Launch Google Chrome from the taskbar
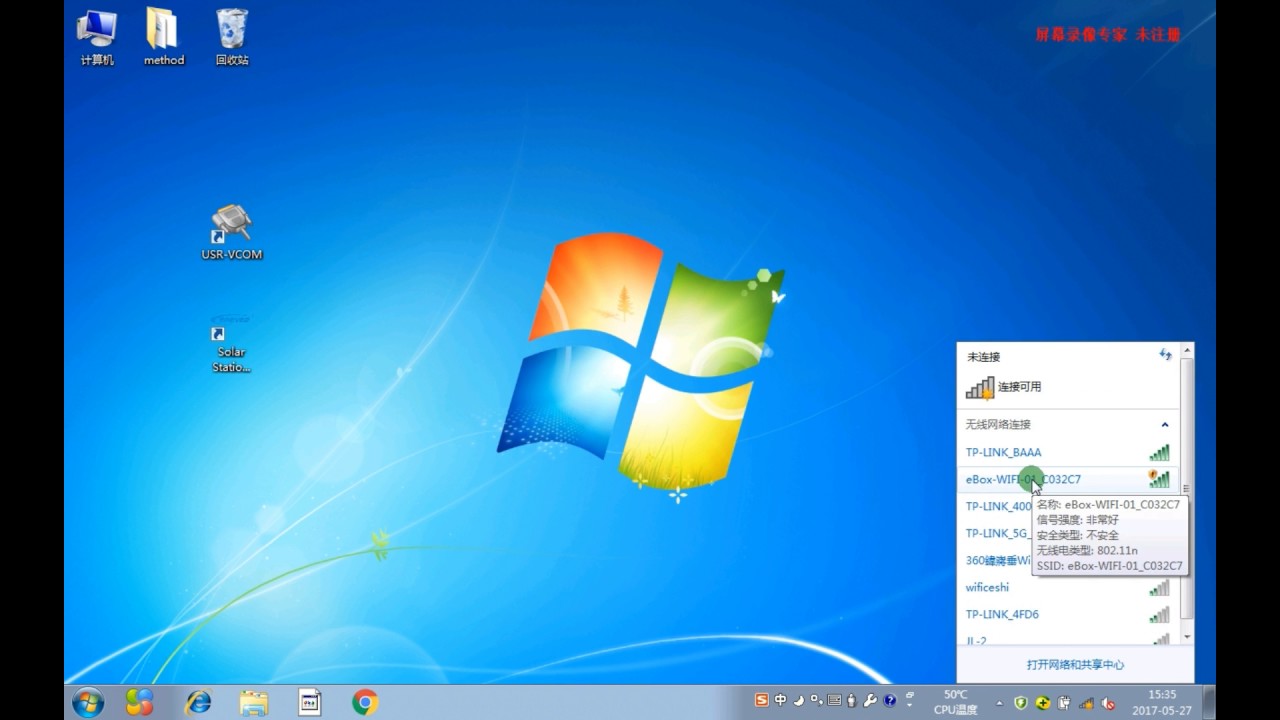Screen dimensions: 1280x720 (365, 702)
